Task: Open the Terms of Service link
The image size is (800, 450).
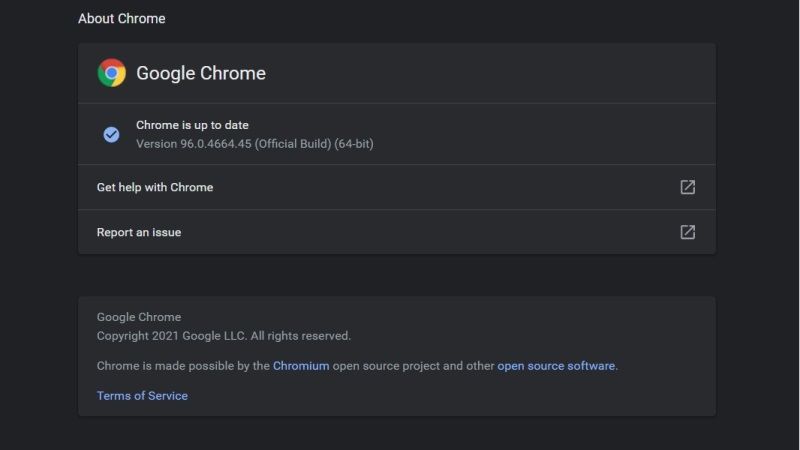Action: click(142, 395)
